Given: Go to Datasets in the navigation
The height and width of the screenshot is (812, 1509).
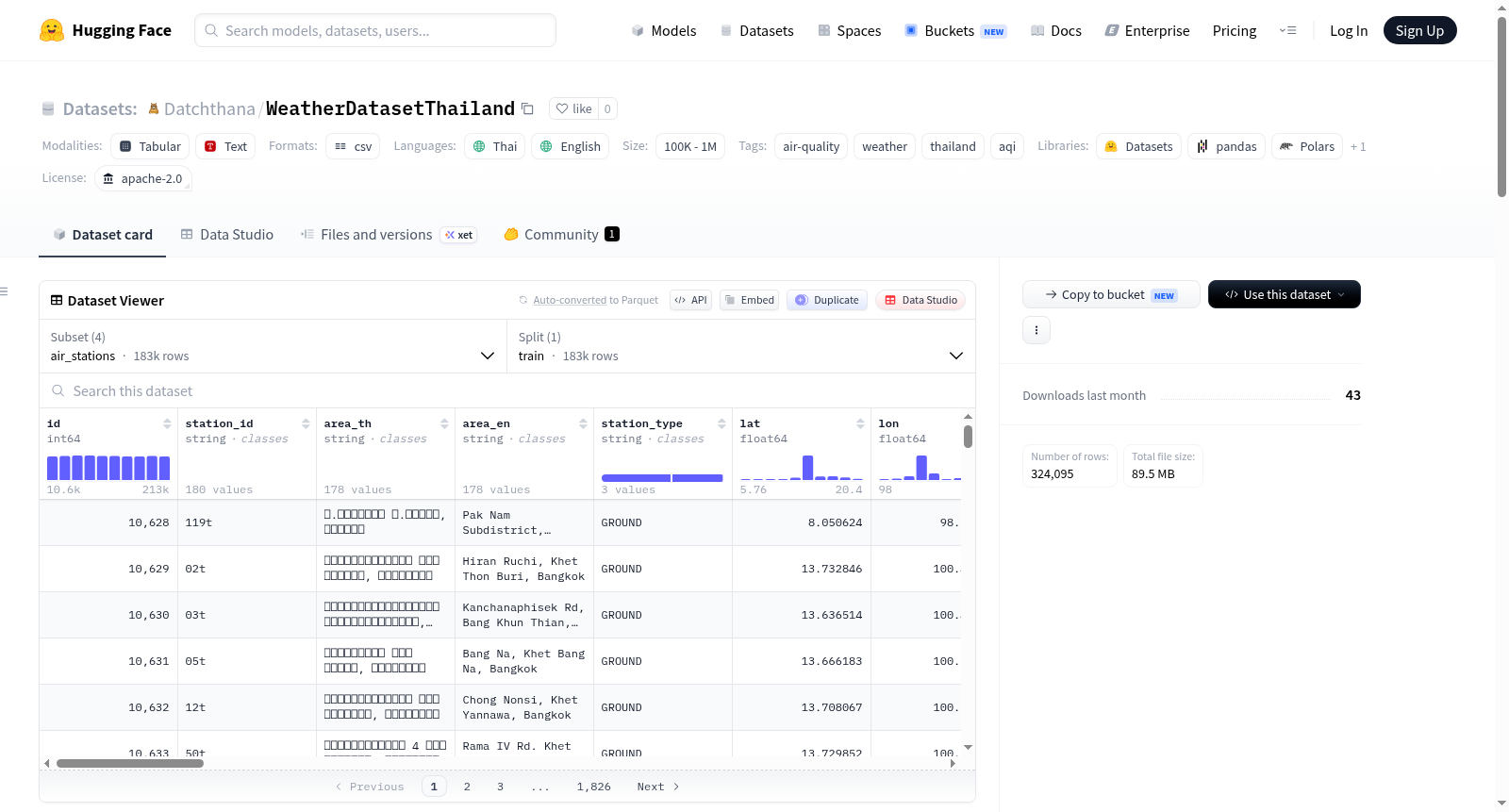Looking at the screenshot, I should [x=756, y=30].
